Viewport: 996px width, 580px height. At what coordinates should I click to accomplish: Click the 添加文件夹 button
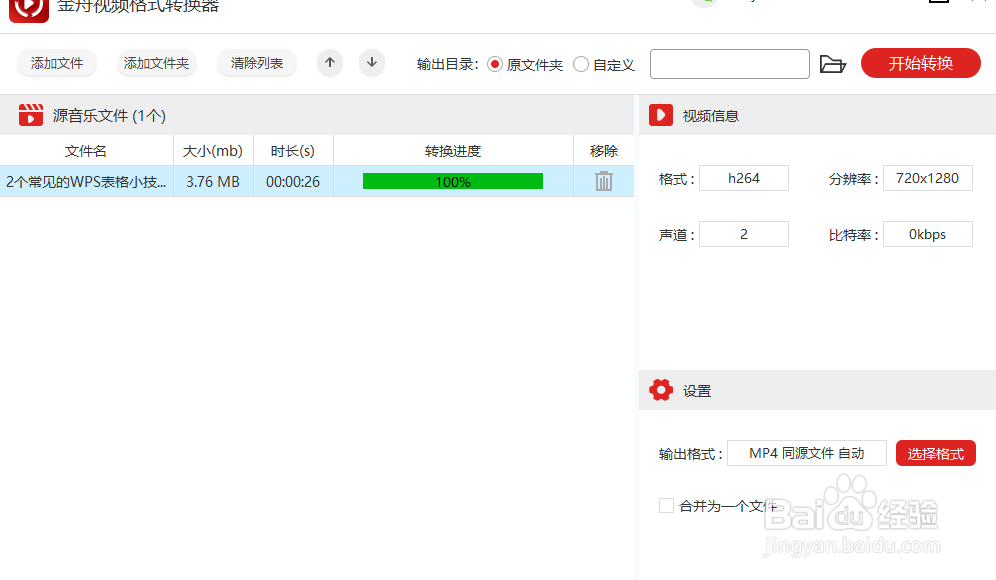coord(156,63)
